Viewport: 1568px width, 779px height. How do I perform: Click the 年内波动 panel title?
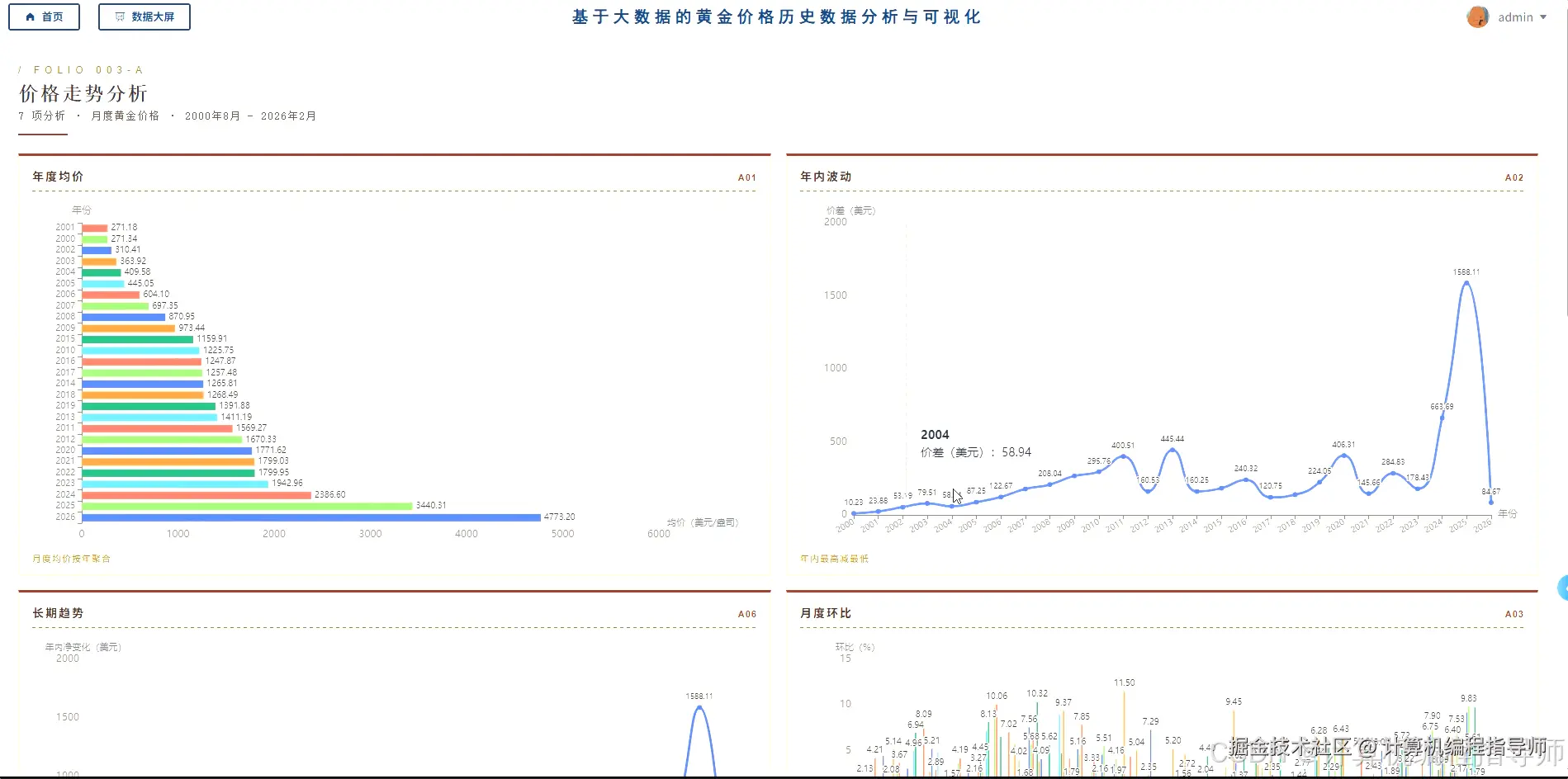pos(826,177)
